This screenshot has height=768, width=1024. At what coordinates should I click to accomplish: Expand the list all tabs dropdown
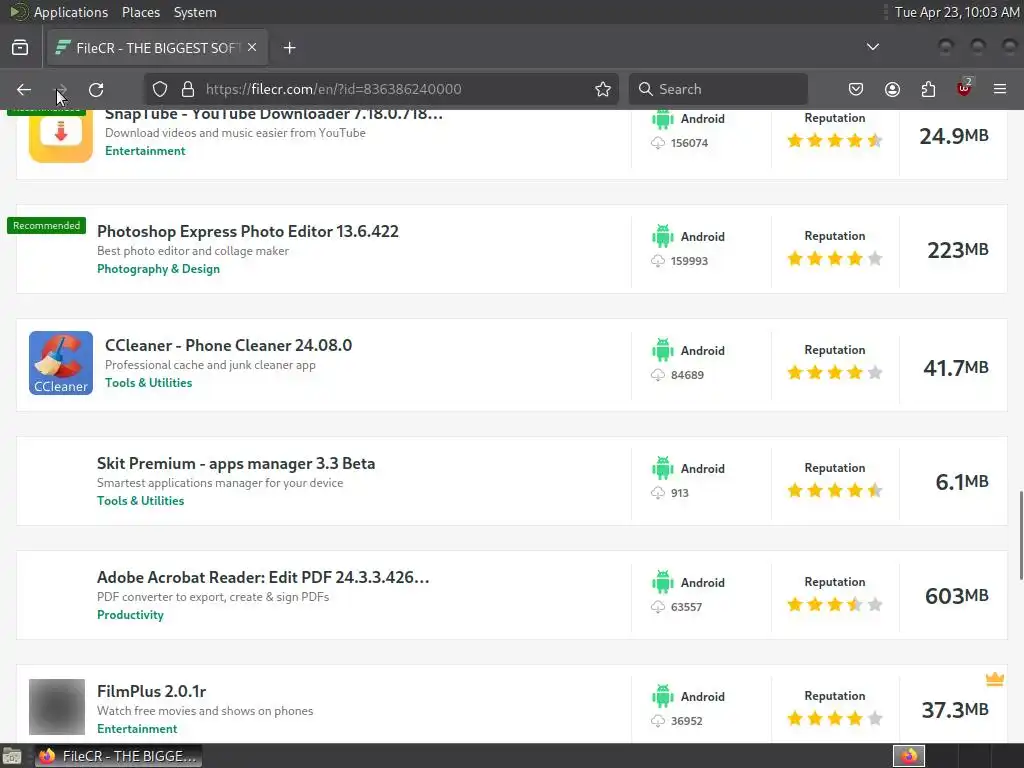(x=872, y=47)
